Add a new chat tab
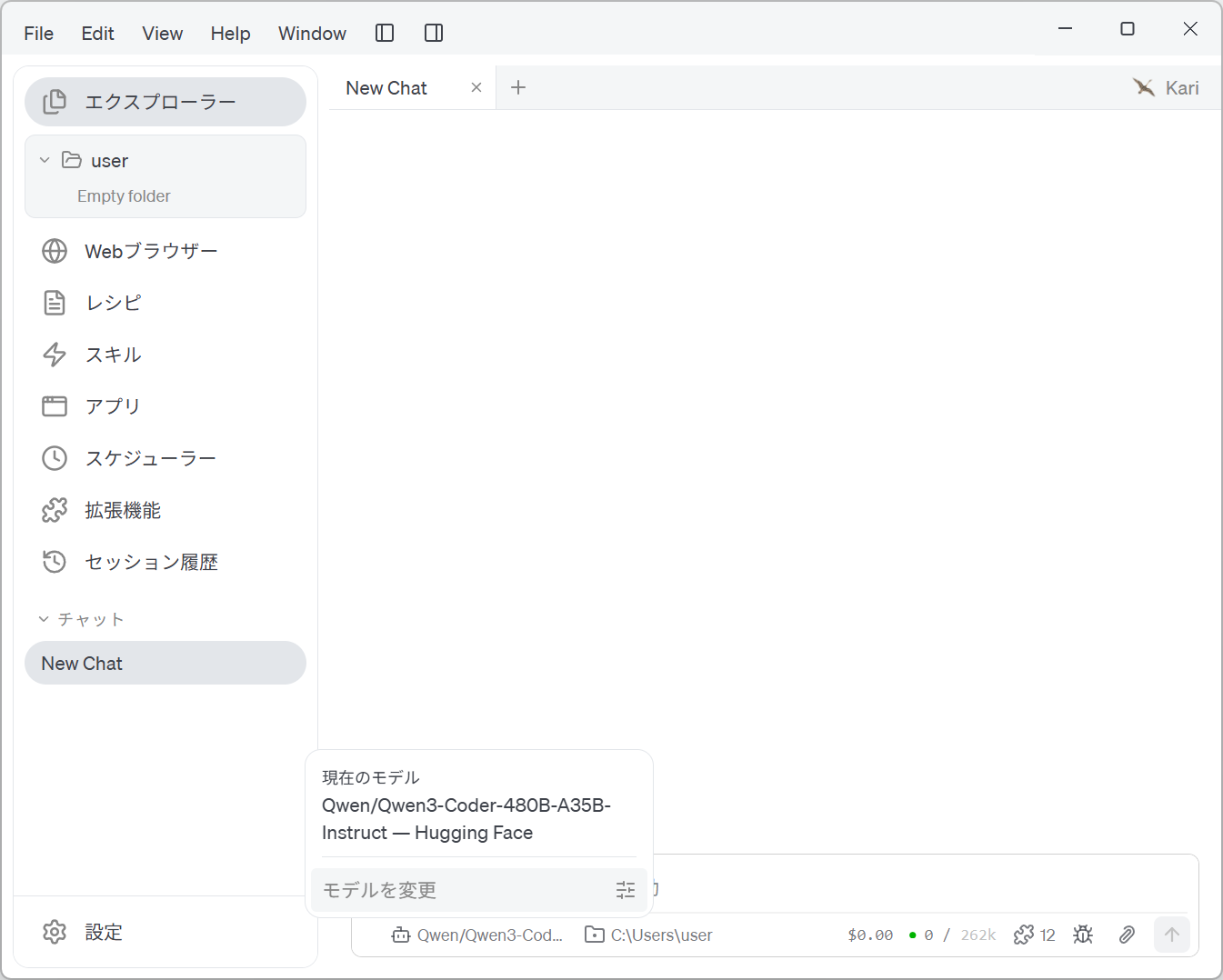Screen dimensions: 1223x980 coord(518,87)
